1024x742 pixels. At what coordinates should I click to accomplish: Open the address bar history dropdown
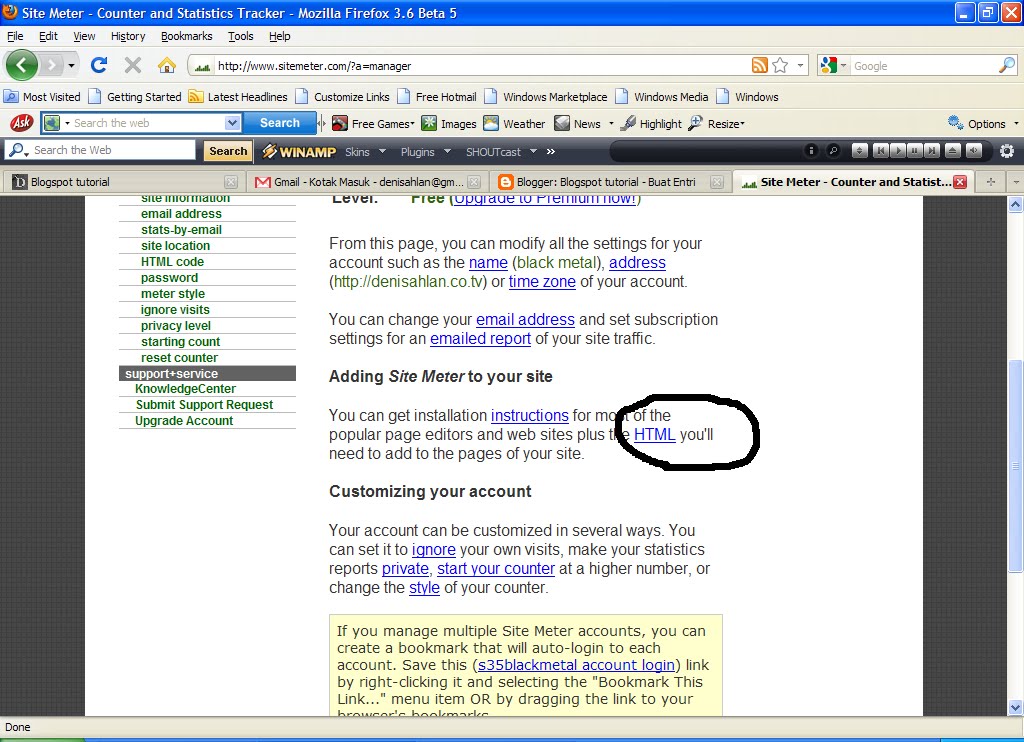click(x=800, y=65)
